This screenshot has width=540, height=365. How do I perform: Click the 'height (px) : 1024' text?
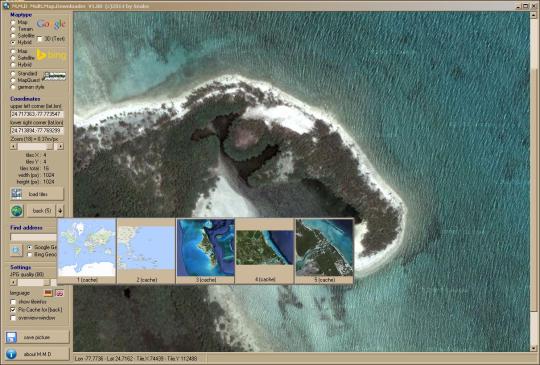(x=35, y=182)
